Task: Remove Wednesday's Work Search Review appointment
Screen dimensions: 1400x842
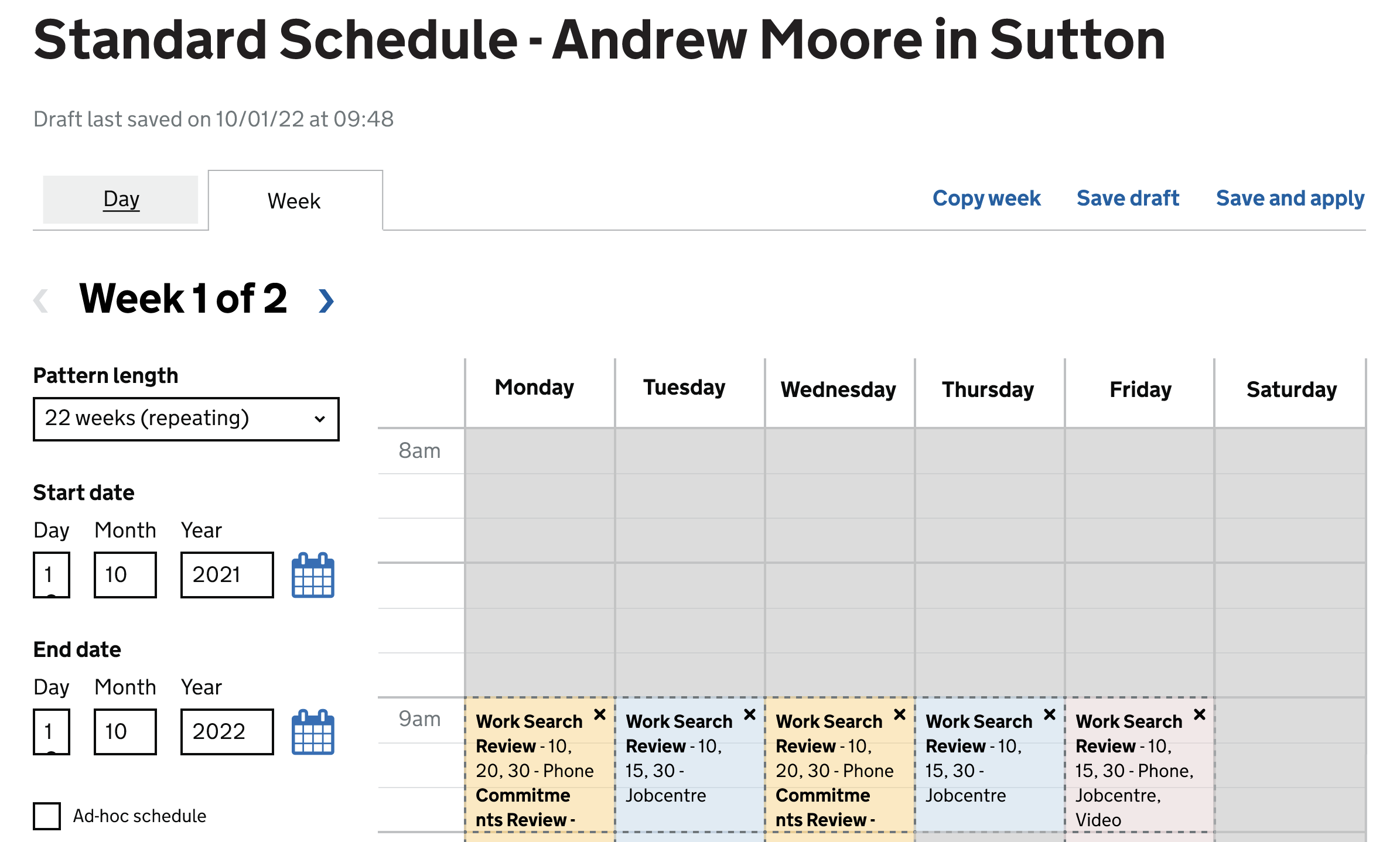Action: [899, 714]
